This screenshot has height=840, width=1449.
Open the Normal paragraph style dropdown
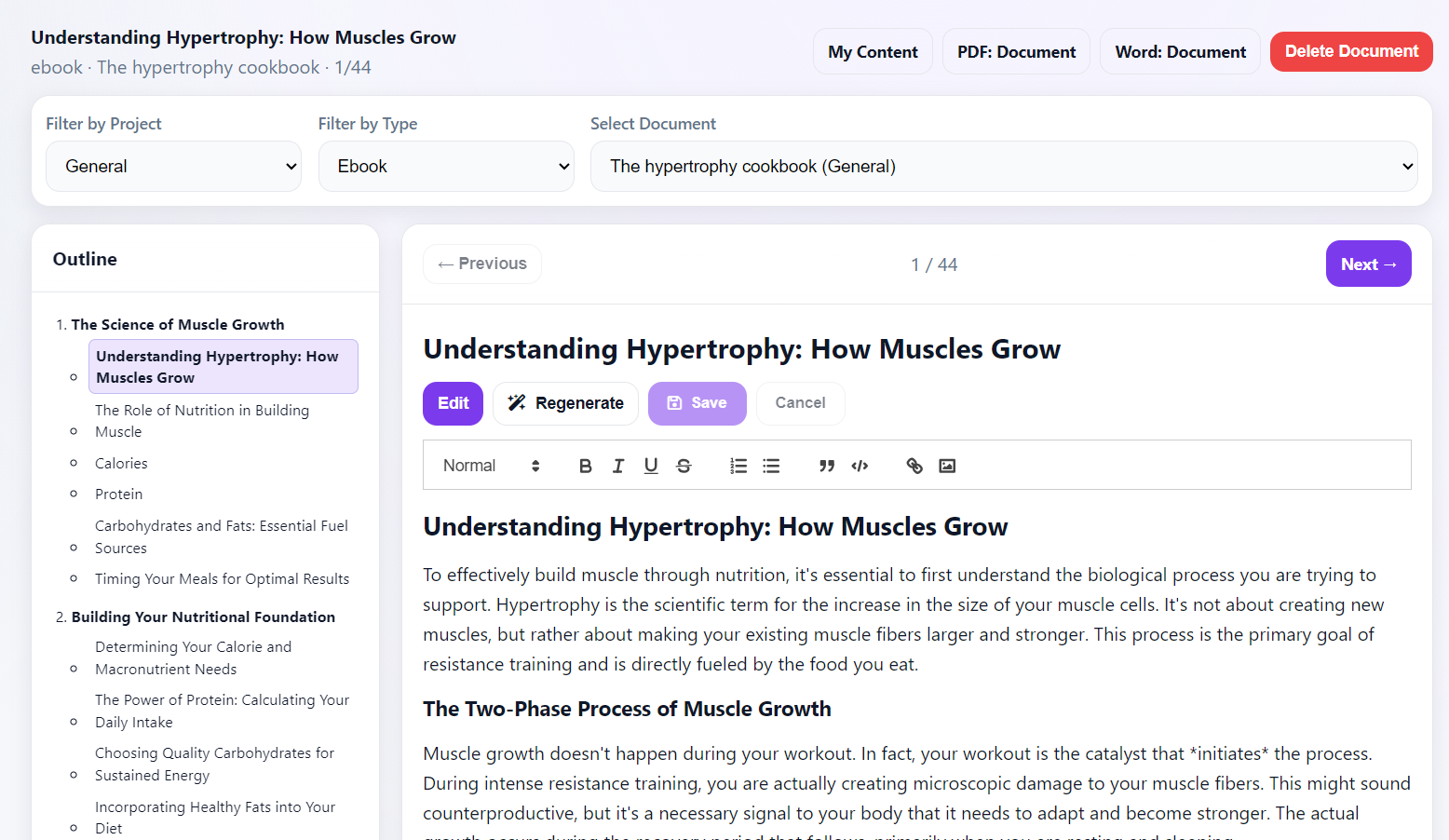click(491, 466)
